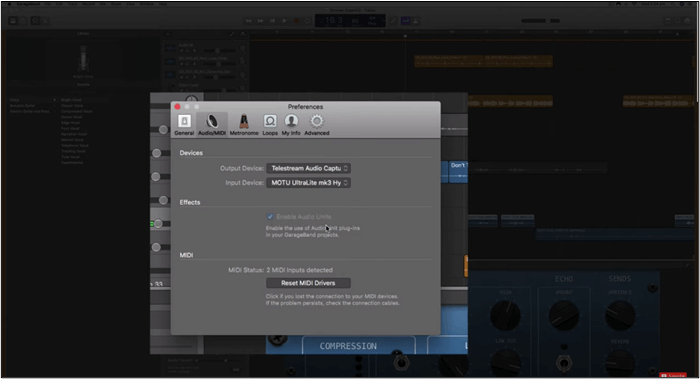The width and height of the screenshot is (700, 379).
Task: Select the Audio/MIDI preferences tab
Action: pyautogui.click(x=212, y=125)
